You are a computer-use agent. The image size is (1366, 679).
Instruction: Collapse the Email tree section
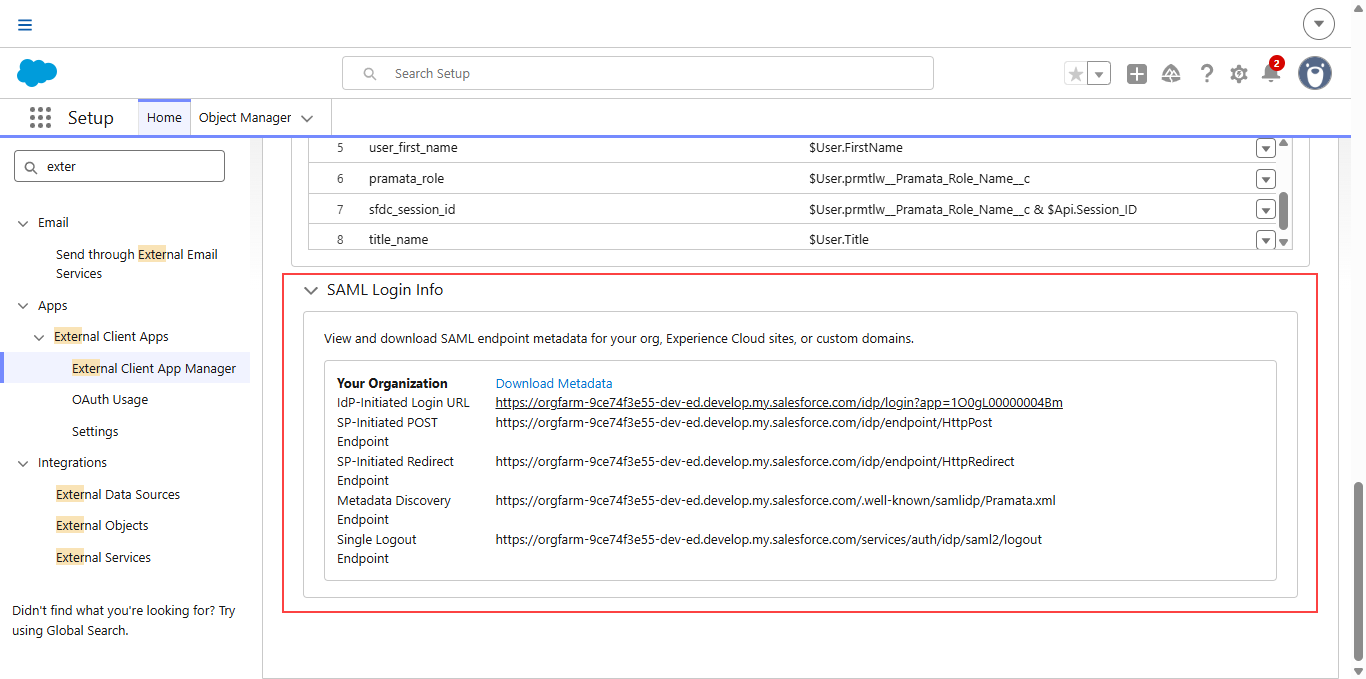[x=23, y=223]
